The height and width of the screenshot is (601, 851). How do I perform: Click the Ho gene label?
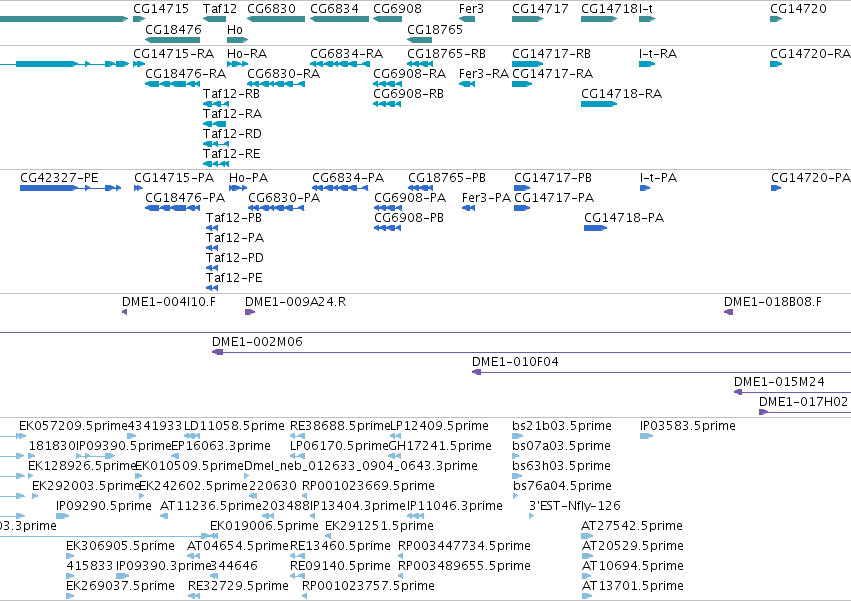[234, 30]
